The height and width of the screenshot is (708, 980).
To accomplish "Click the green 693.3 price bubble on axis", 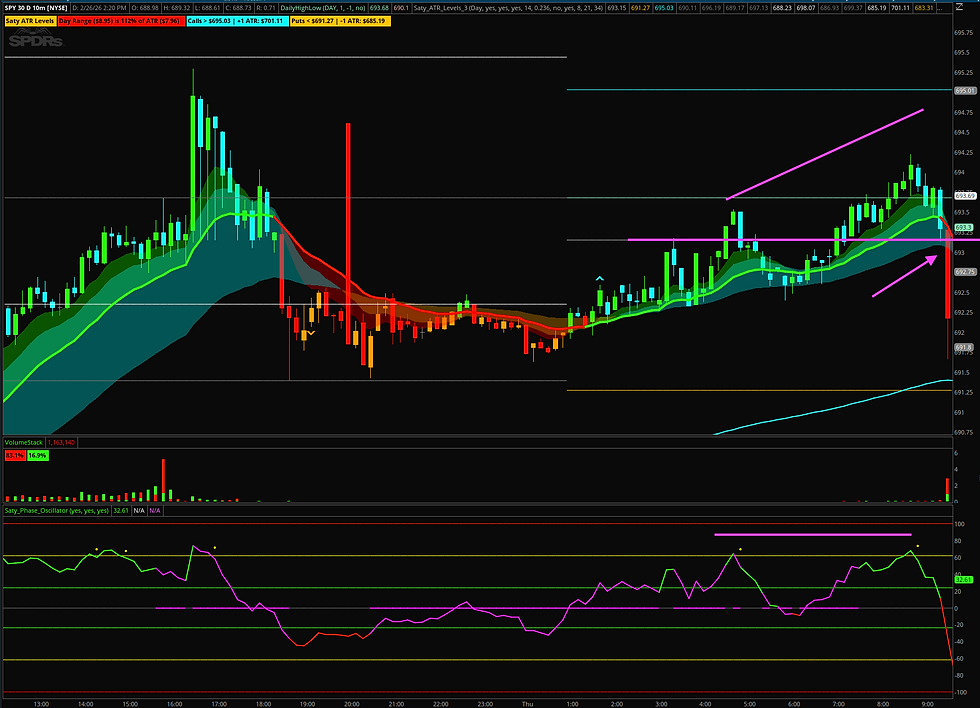I will click(x=963, y=227).
